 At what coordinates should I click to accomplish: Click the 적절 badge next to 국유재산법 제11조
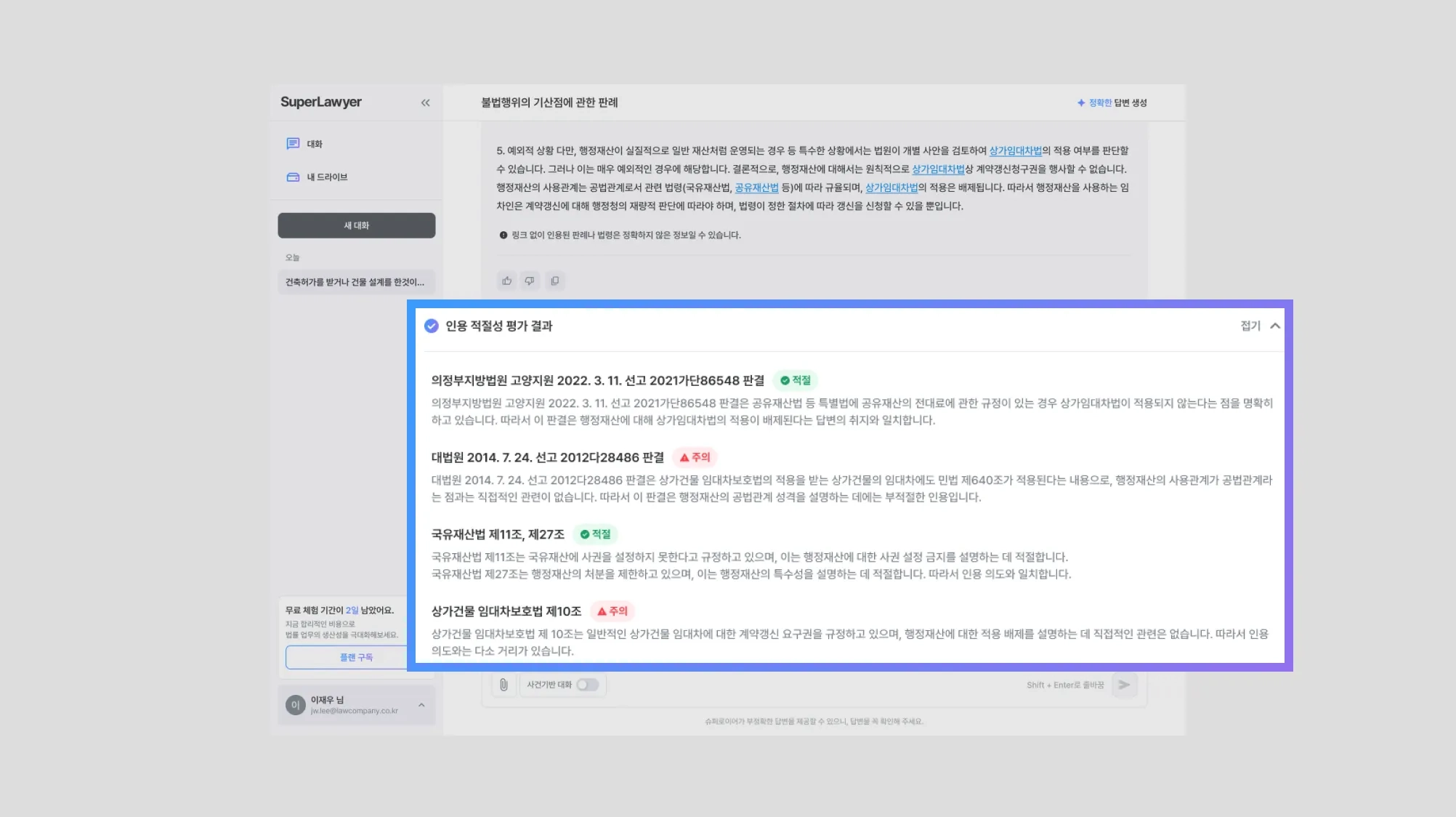(595, 534)
